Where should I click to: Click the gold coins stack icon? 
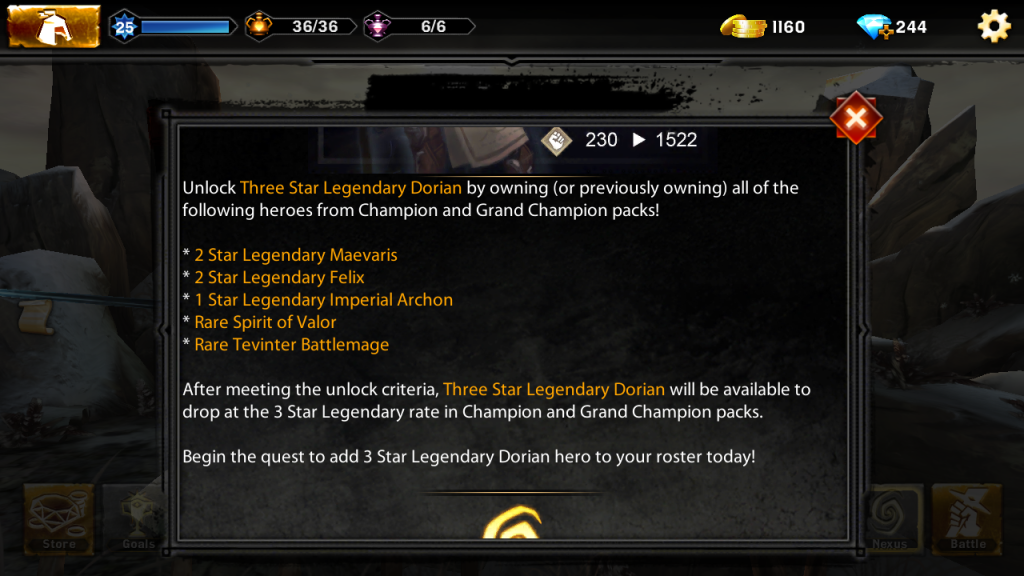(x=743, y=27)
